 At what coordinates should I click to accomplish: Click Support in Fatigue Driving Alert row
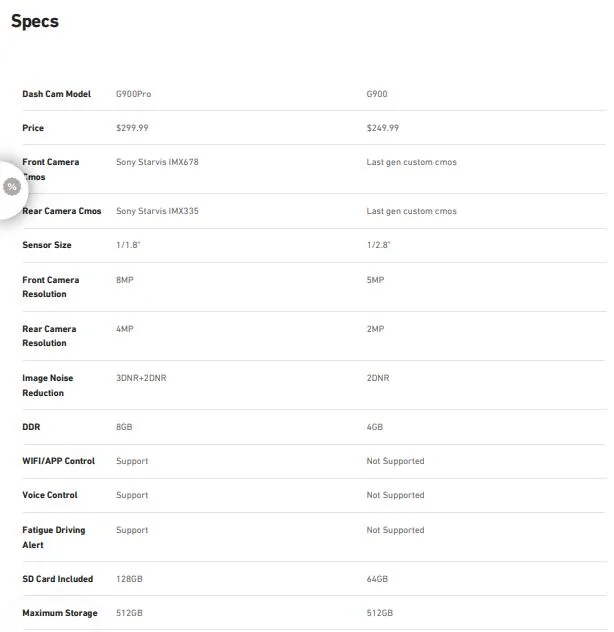tap(132, 530)
